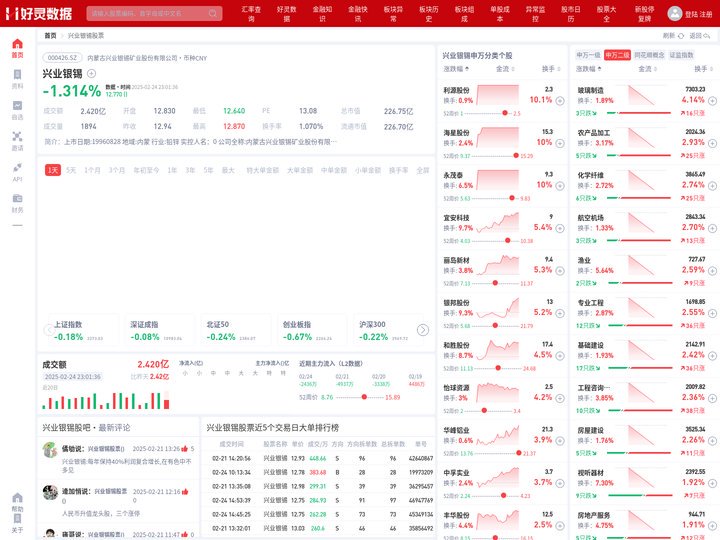This screenshot has height=540, width=720.
Task: Add 丽岛新材 with its plus icon
Action: (x=560, y=270)
